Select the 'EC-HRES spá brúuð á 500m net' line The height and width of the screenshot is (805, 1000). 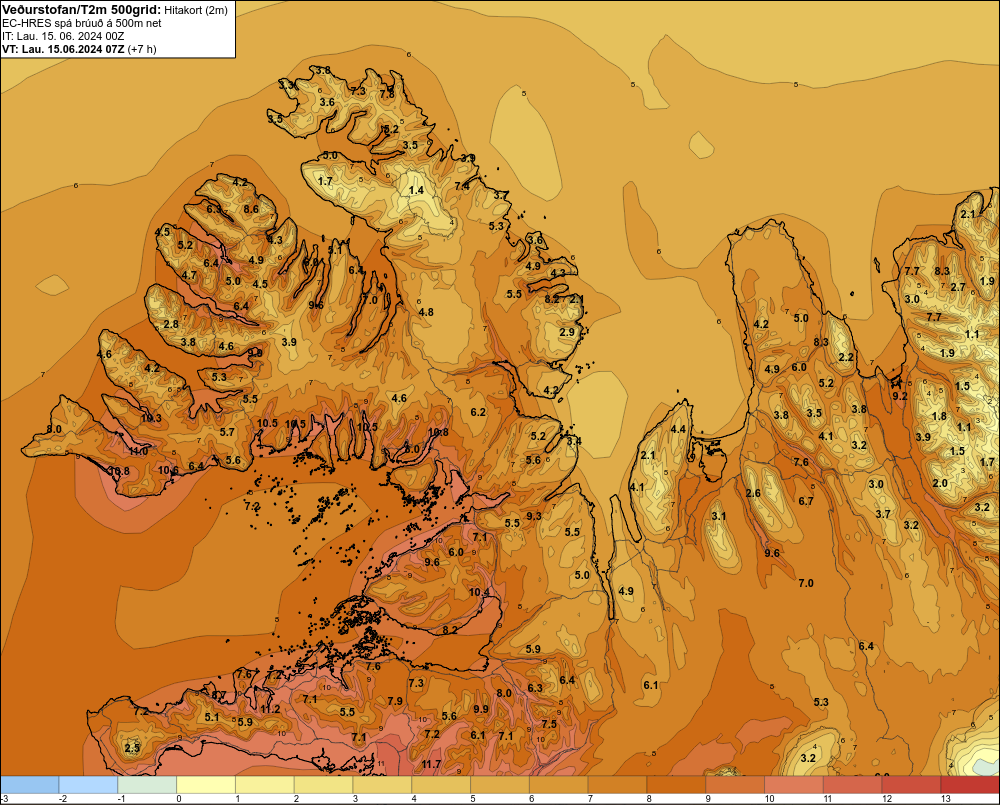tap(82, 23)
